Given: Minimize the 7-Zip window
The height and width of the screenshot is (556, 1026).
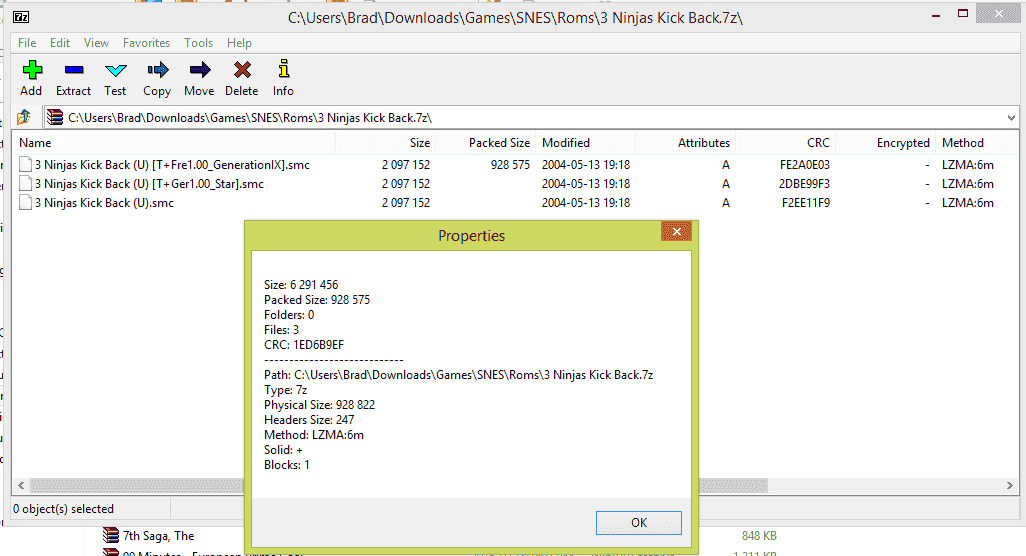Looking at the screenshot, I should (x=936, y=14).
